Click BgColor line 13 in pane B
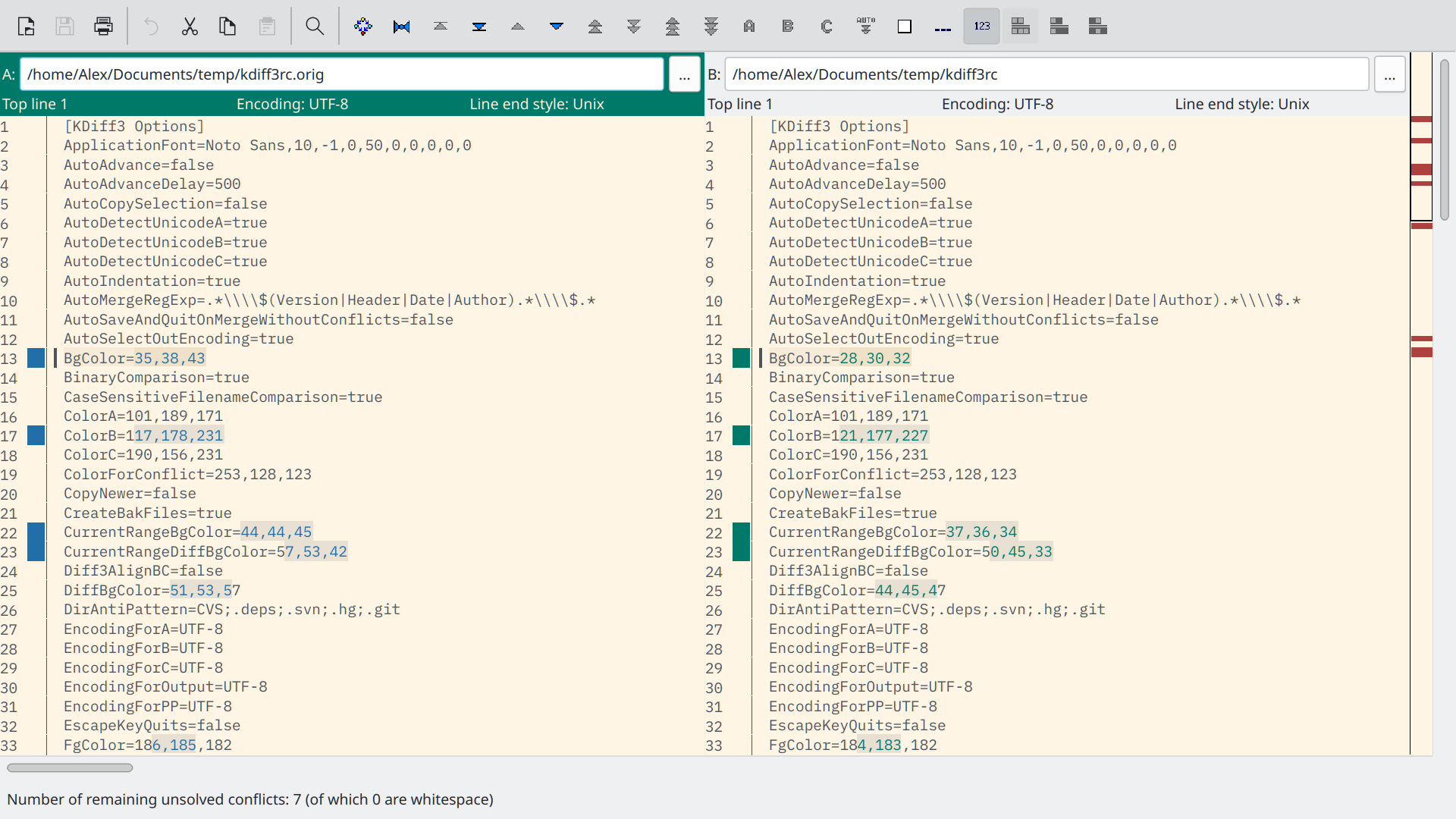Image resolution: width=1456 pixels, height=819 pixels. click(x=839, y=358)
